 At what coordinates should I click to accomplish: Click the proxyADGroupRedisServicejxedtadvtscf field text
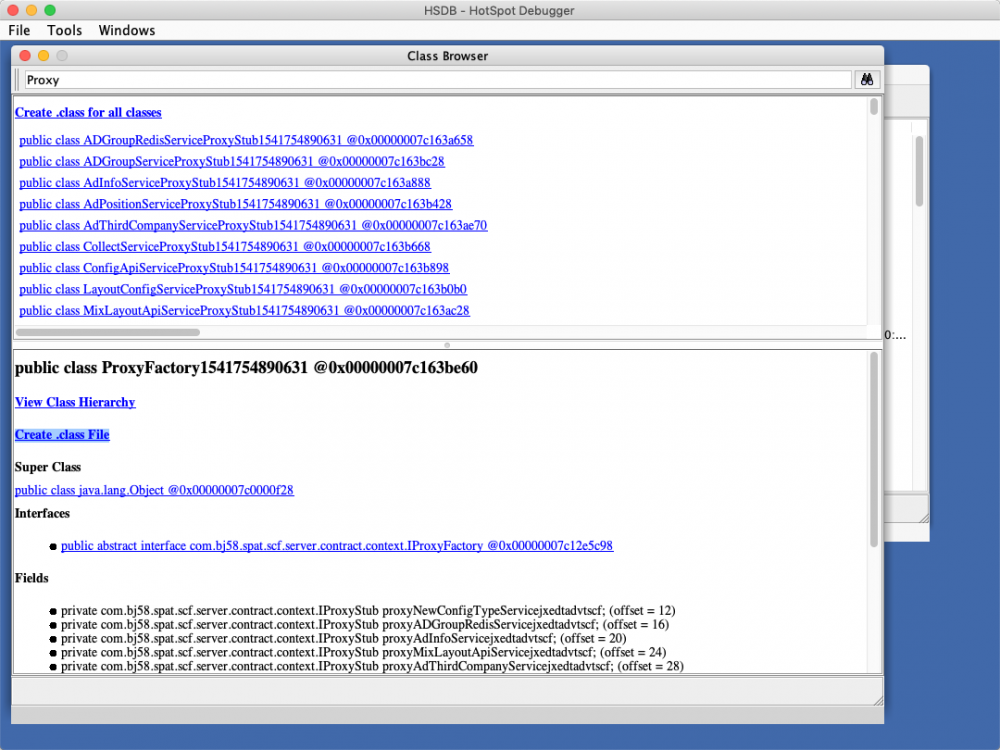tap(365, 624)
